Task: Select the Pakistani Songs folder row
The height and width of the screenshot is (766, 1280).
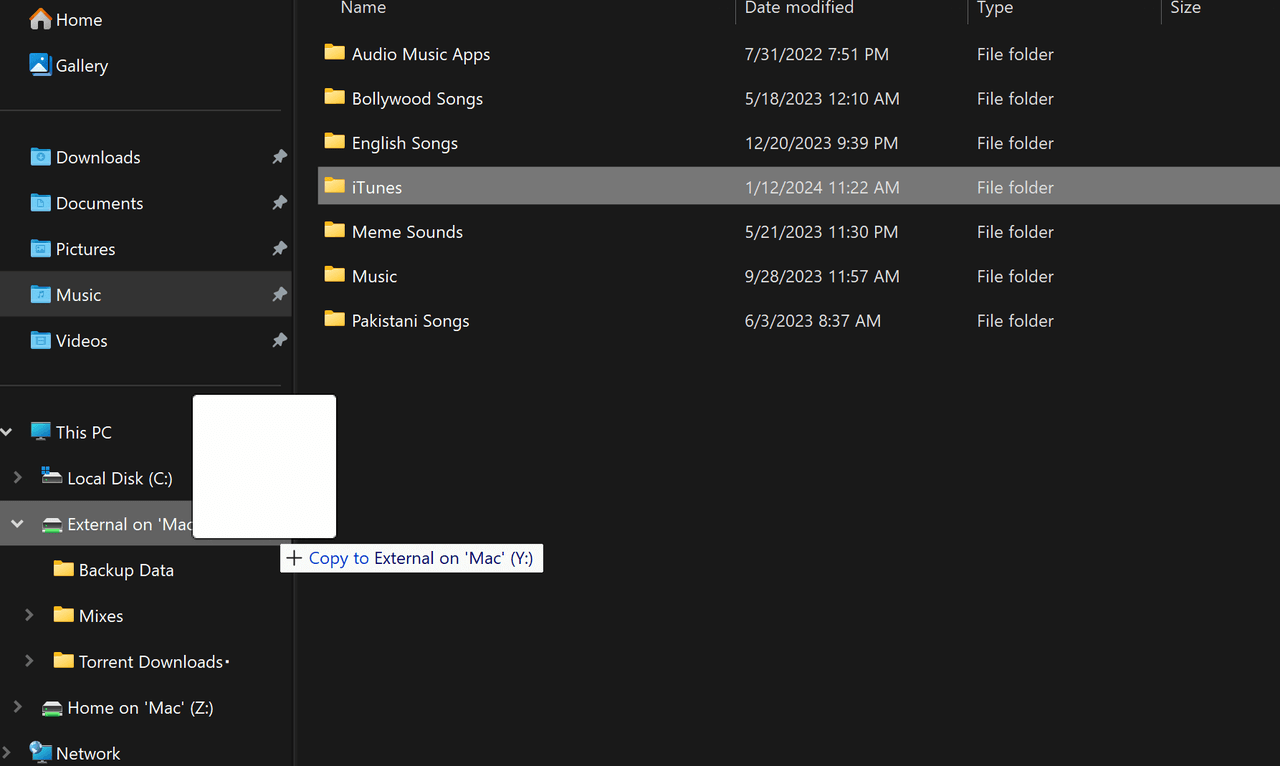Action: pyautogui.click(x=410, y=321)
